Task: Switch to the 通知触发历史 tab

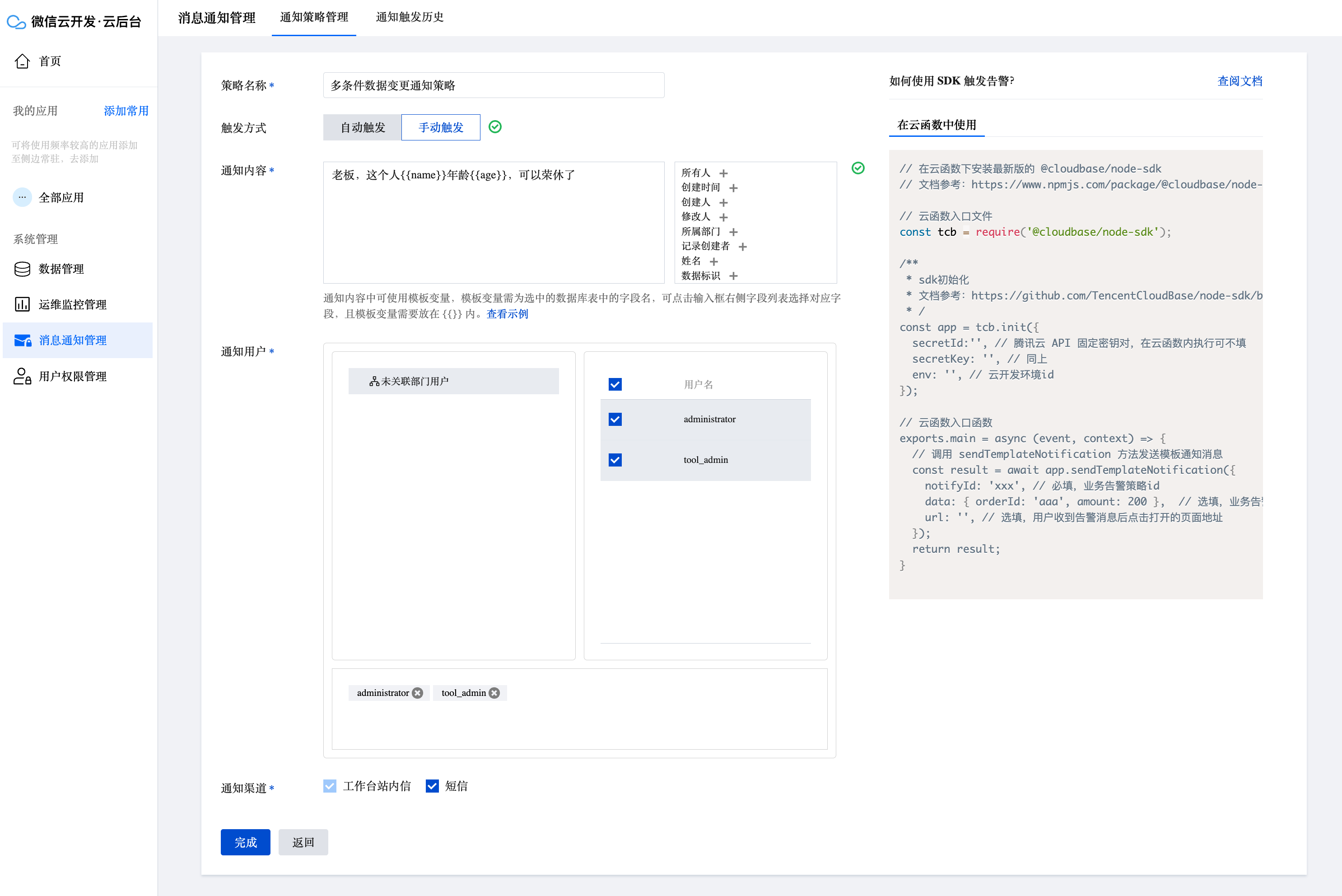Action: tap(410, 17)
